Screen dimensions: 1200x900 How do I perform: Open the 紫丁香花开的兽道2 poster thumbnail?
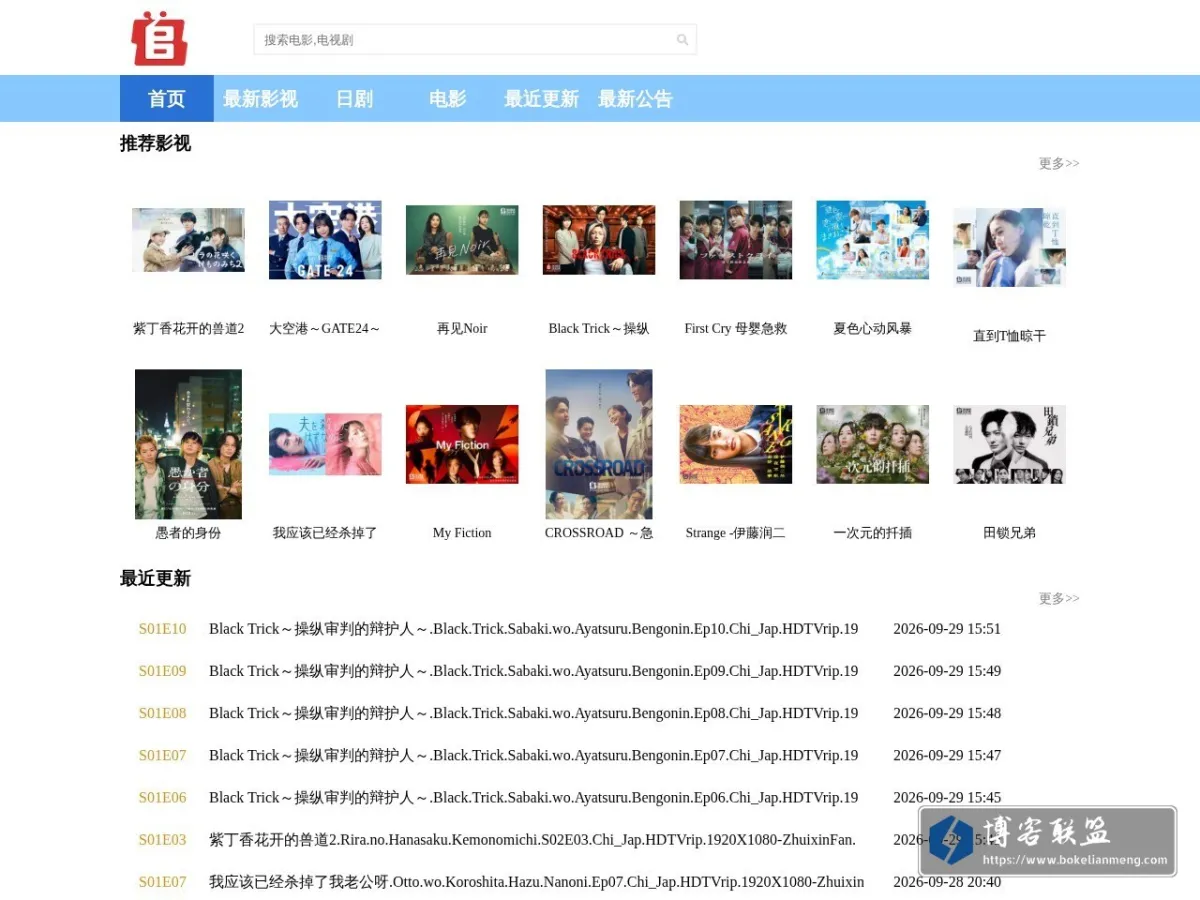[x=188, y=240]
